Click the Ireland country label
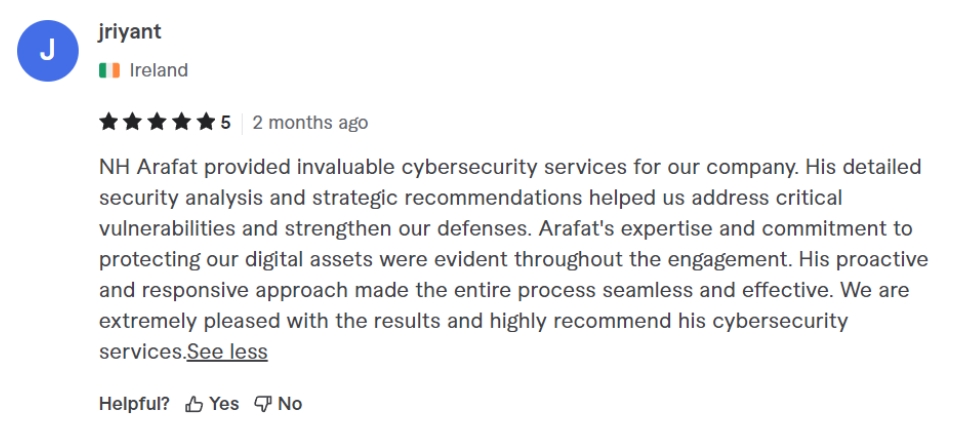The width and height of the screenshot is (963, 442). coord(158,70)
